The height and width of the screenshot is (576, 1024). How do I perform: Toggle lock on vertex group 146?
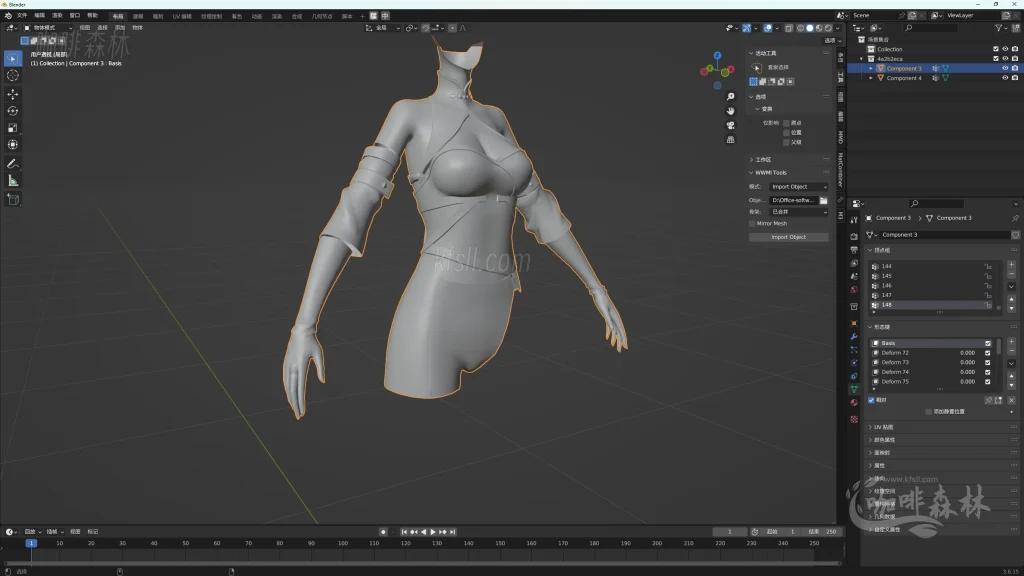click(x=988, y=285)
